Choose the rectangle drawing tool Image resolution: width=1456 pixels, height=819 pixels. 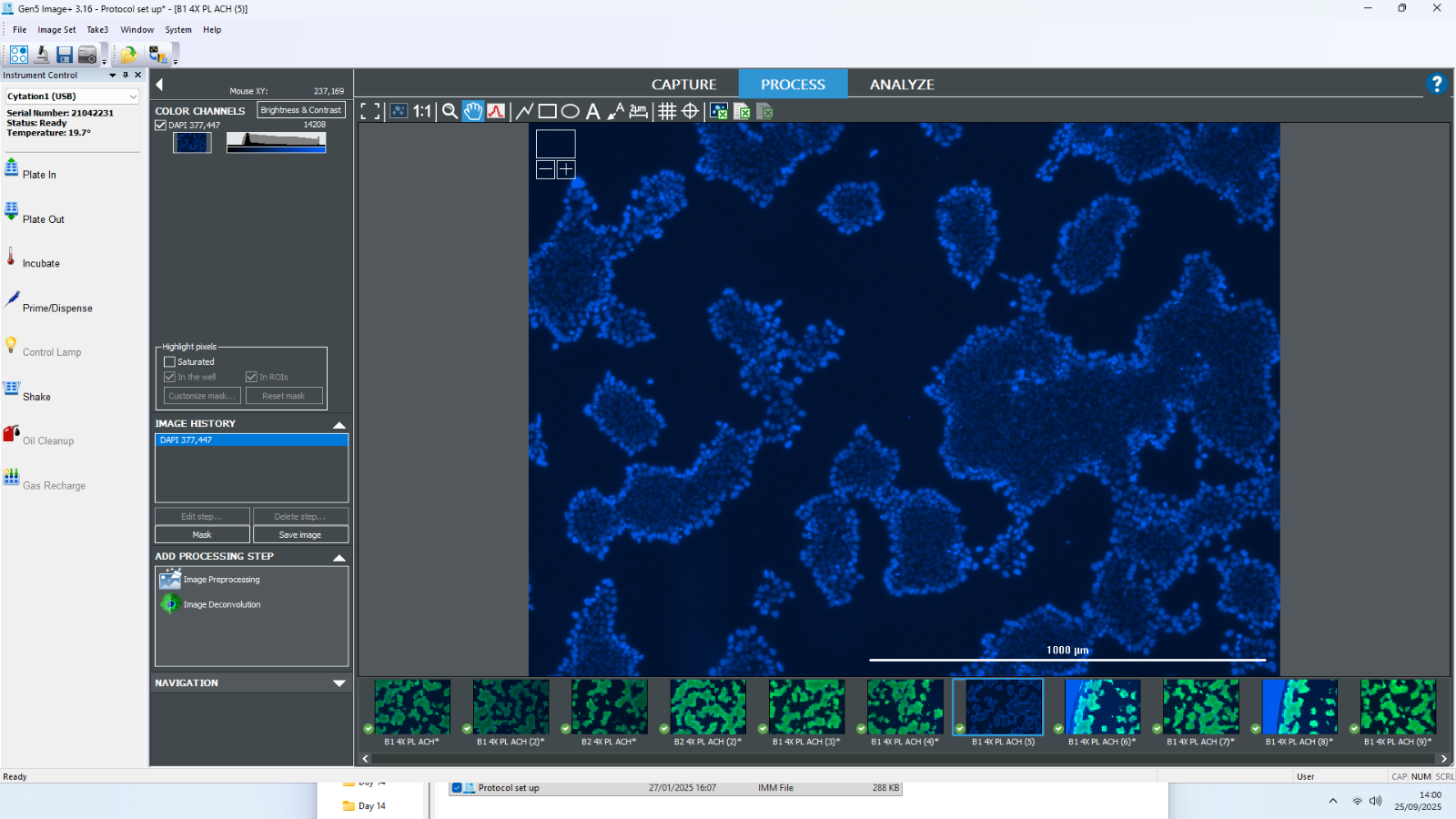tap(547, 111)
